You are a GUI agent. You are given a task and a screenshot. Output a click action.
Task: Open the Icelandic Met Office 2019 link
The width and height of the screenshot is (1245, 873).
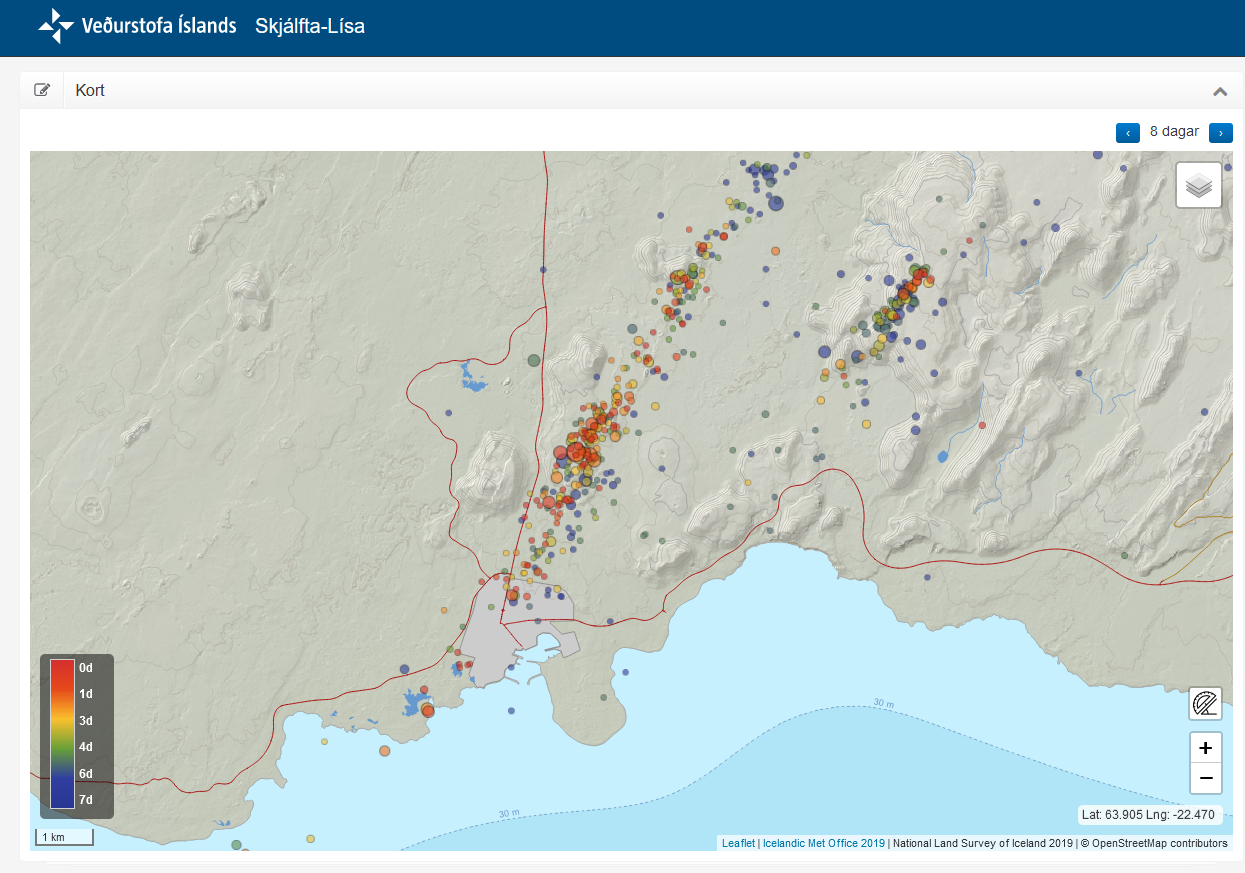pyautogui.click(x=823, y=843)
